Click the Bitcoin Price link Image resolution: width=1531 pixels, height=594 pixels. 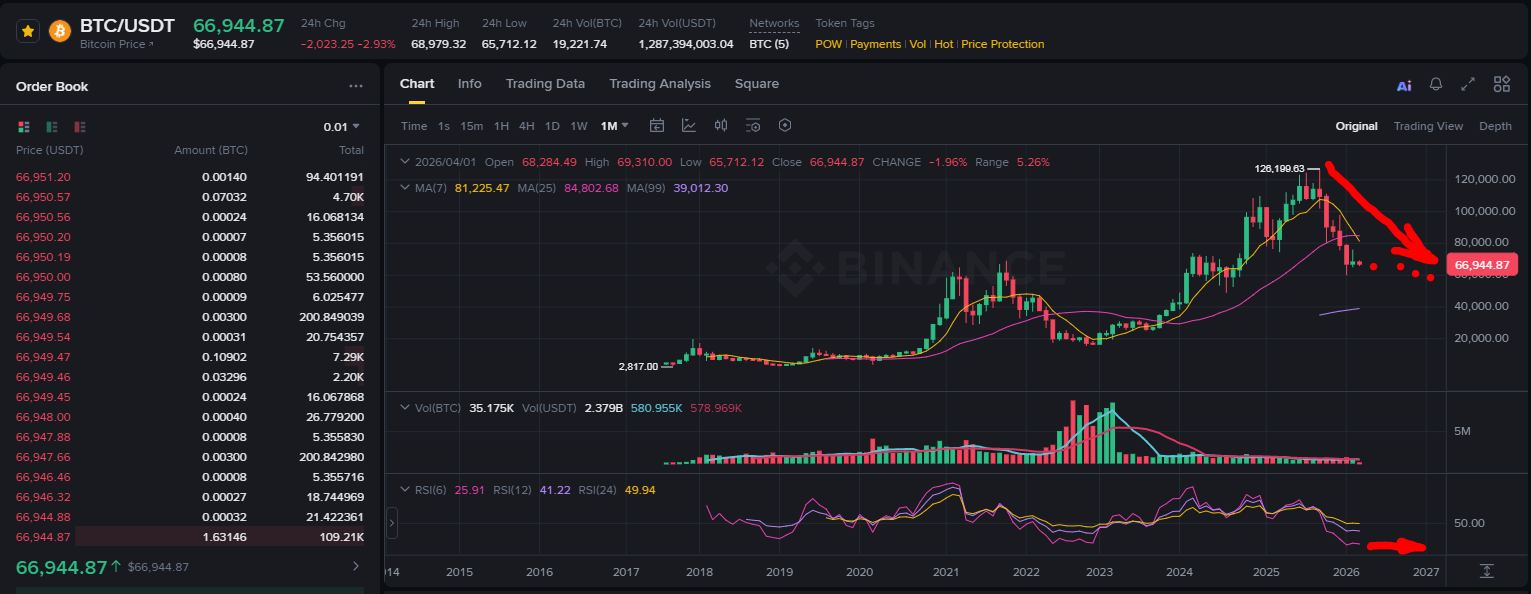click(117, 44)
